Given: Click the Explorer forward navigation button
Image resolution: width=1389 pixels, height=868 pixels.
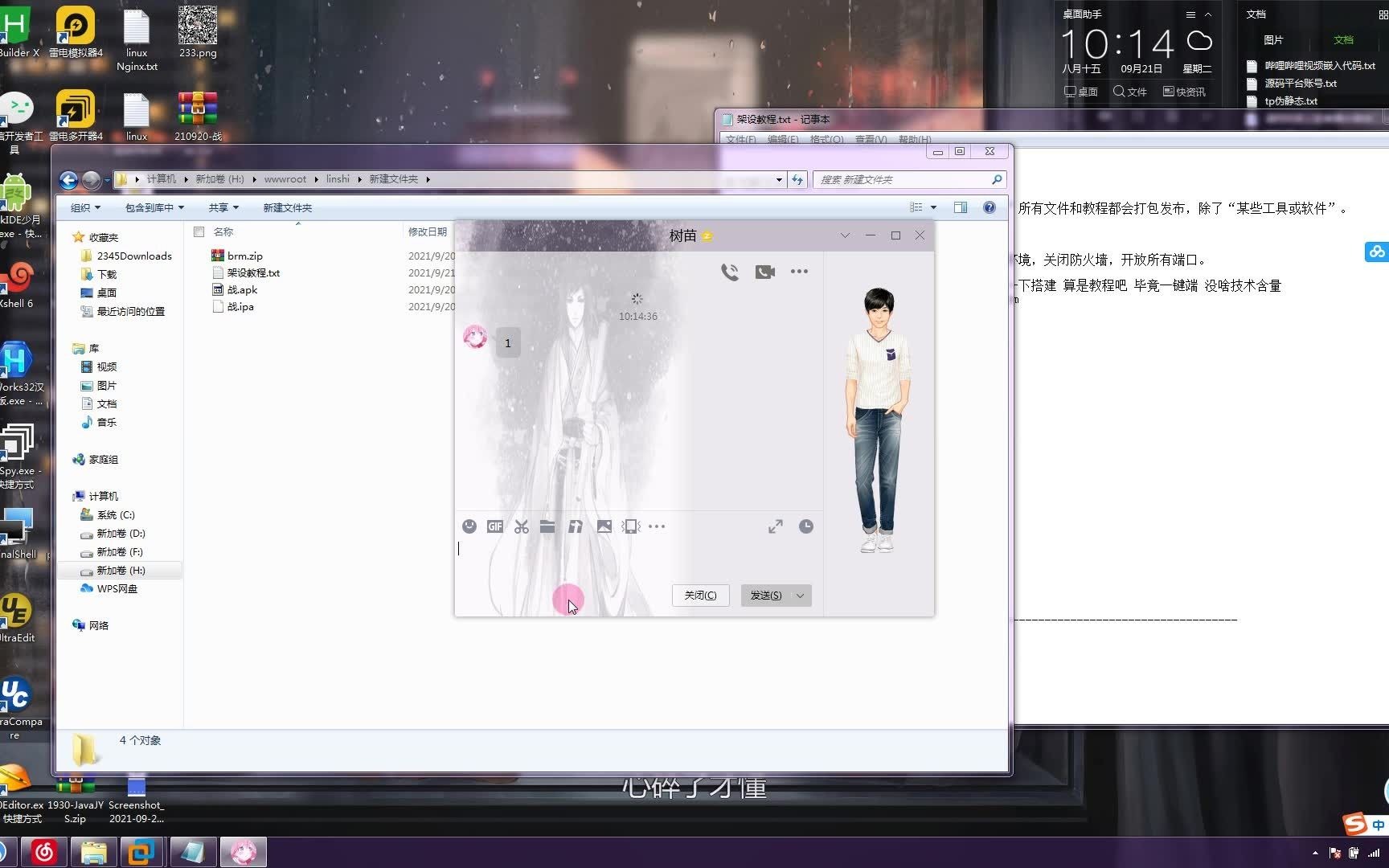Looking at the screenshot, I should pyautogui.click(x=92, y=180).
